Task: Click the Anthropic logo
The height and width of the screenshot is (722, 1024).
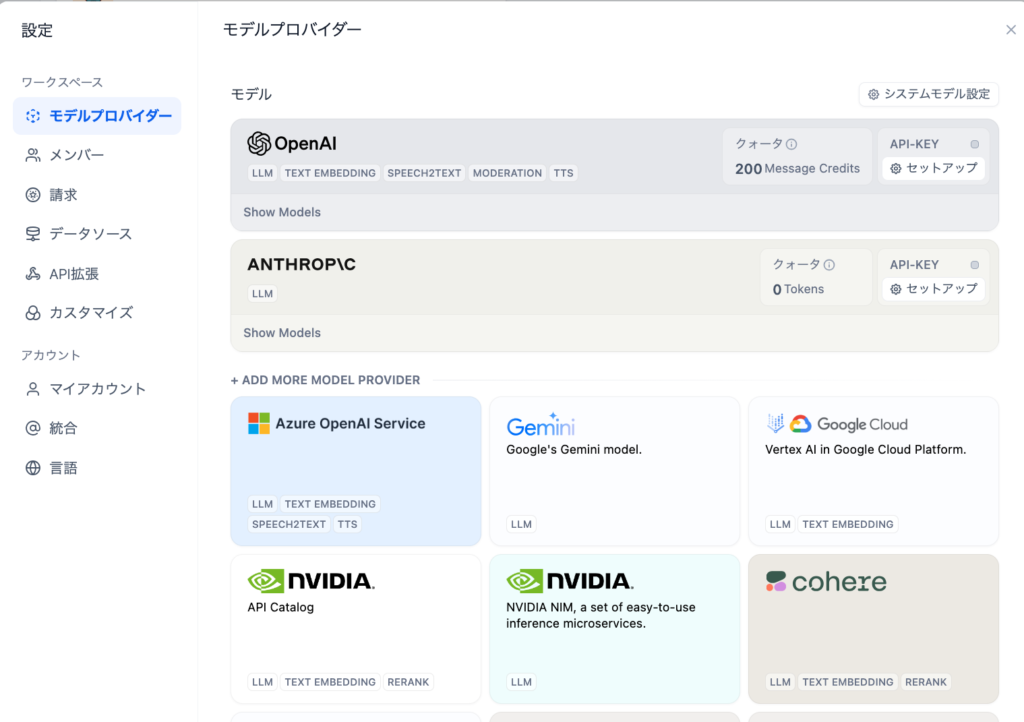Action: click(301, 264)
